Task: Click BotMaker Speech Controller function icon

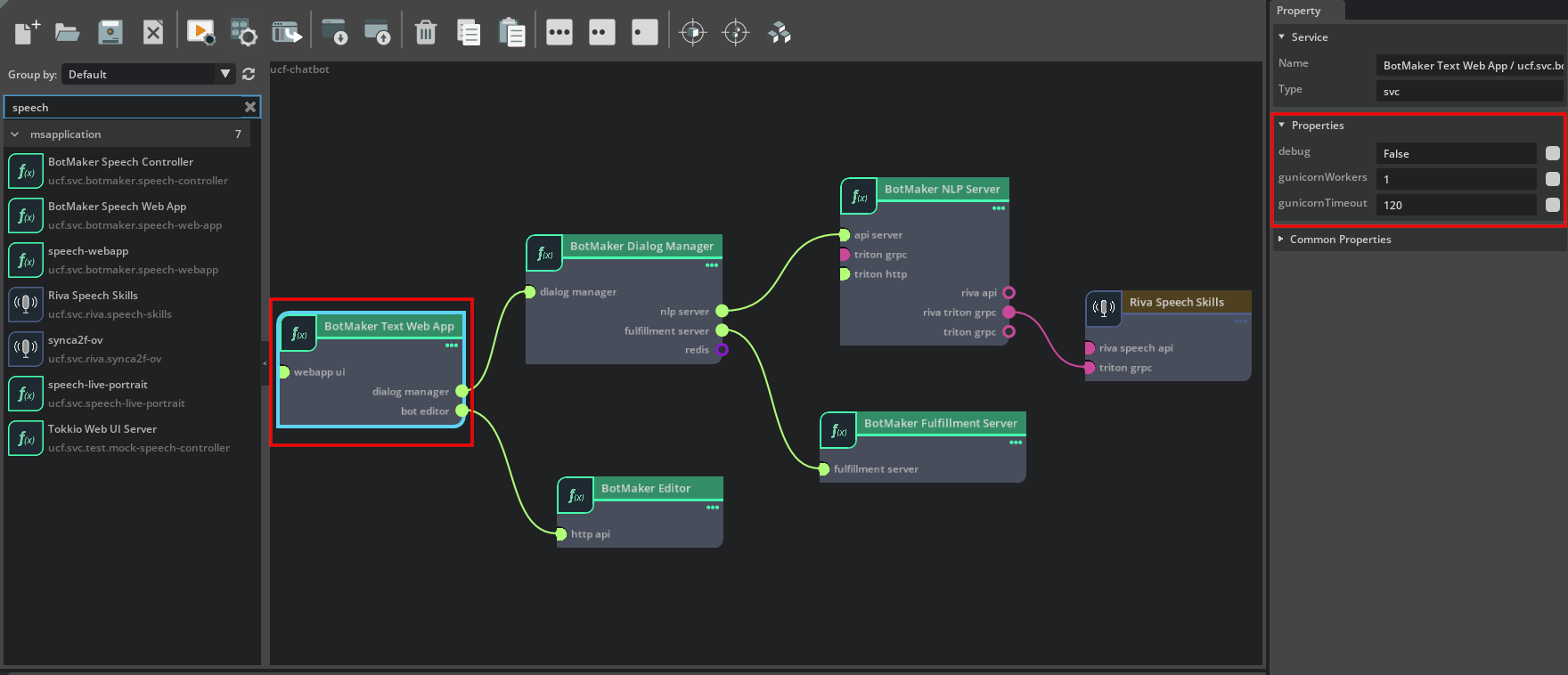Action: click(26, 171)
